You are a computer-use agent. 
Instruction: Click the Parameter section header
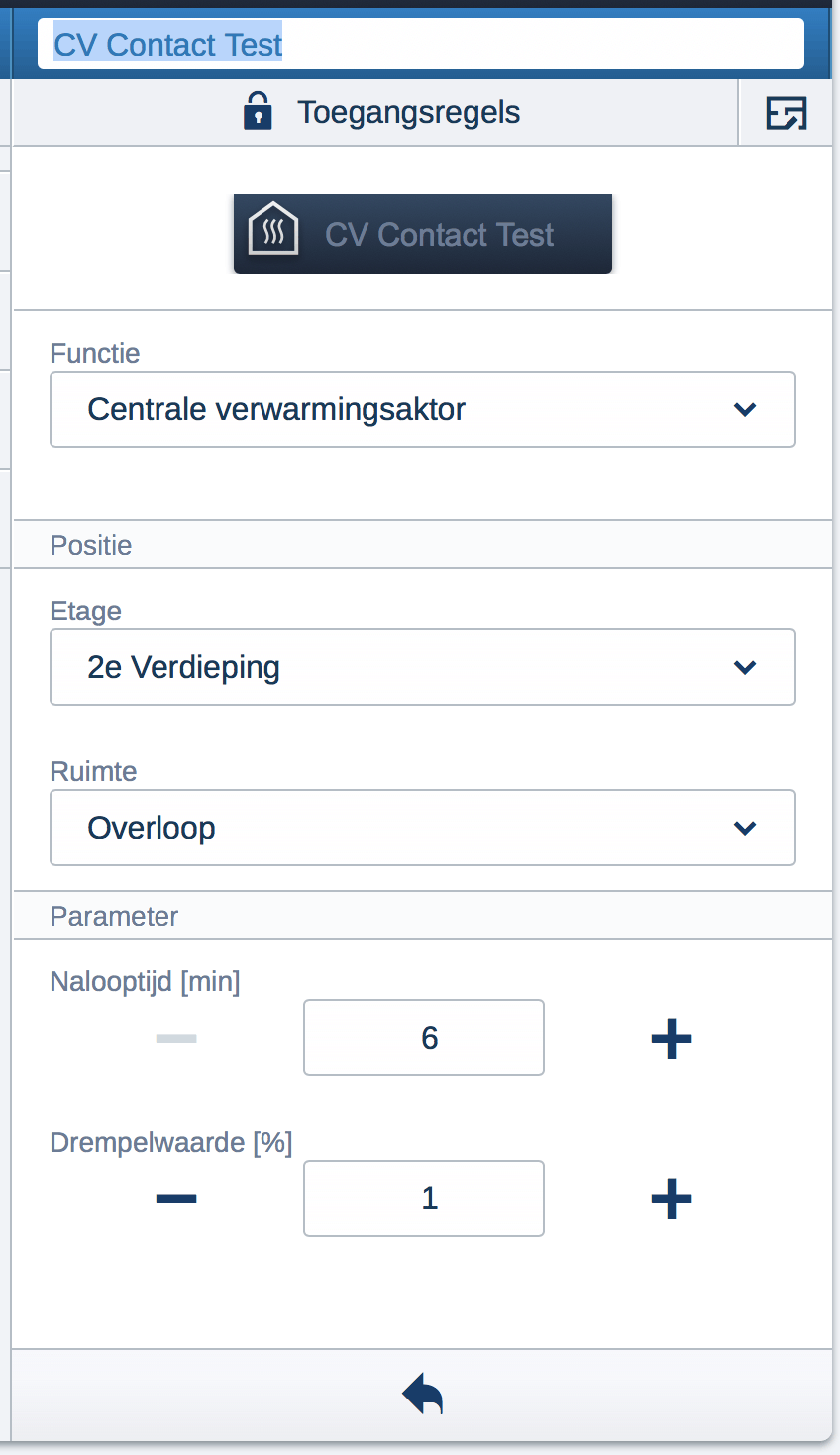115,916
